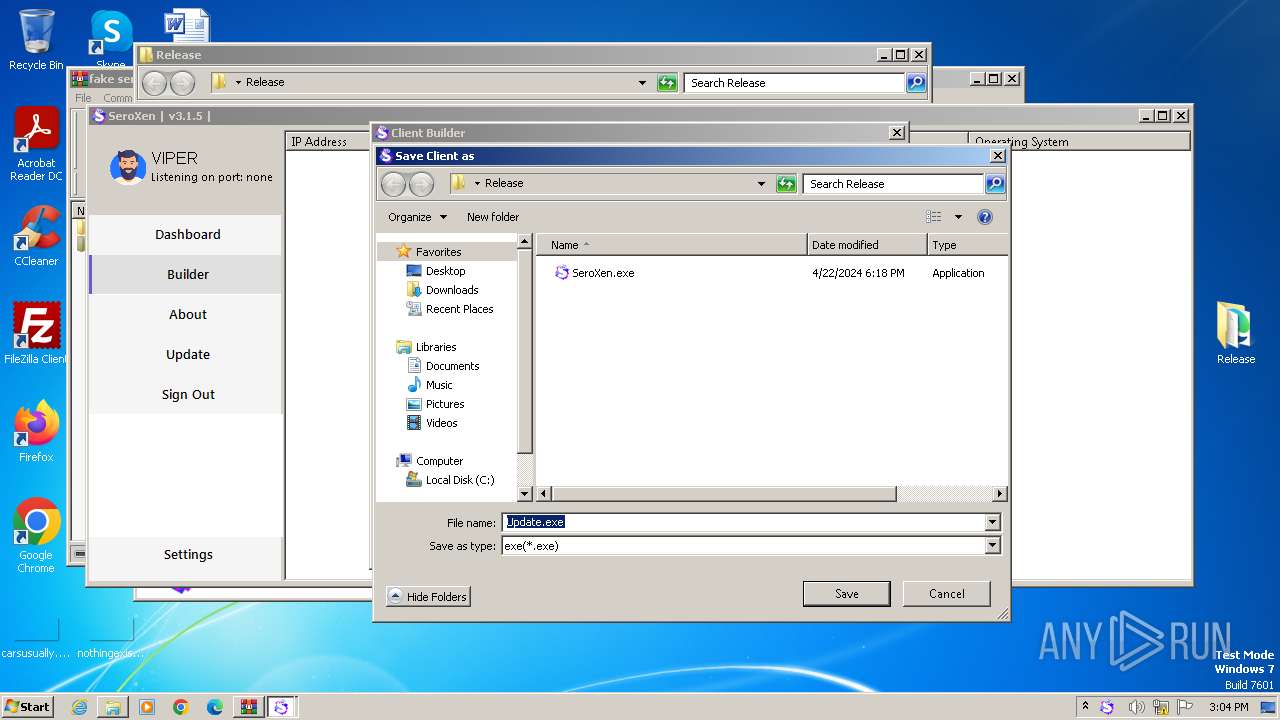This screenshot has height=720, width=1280.
Task: Click the volume icon in system tray
Action: point(1137,707)
